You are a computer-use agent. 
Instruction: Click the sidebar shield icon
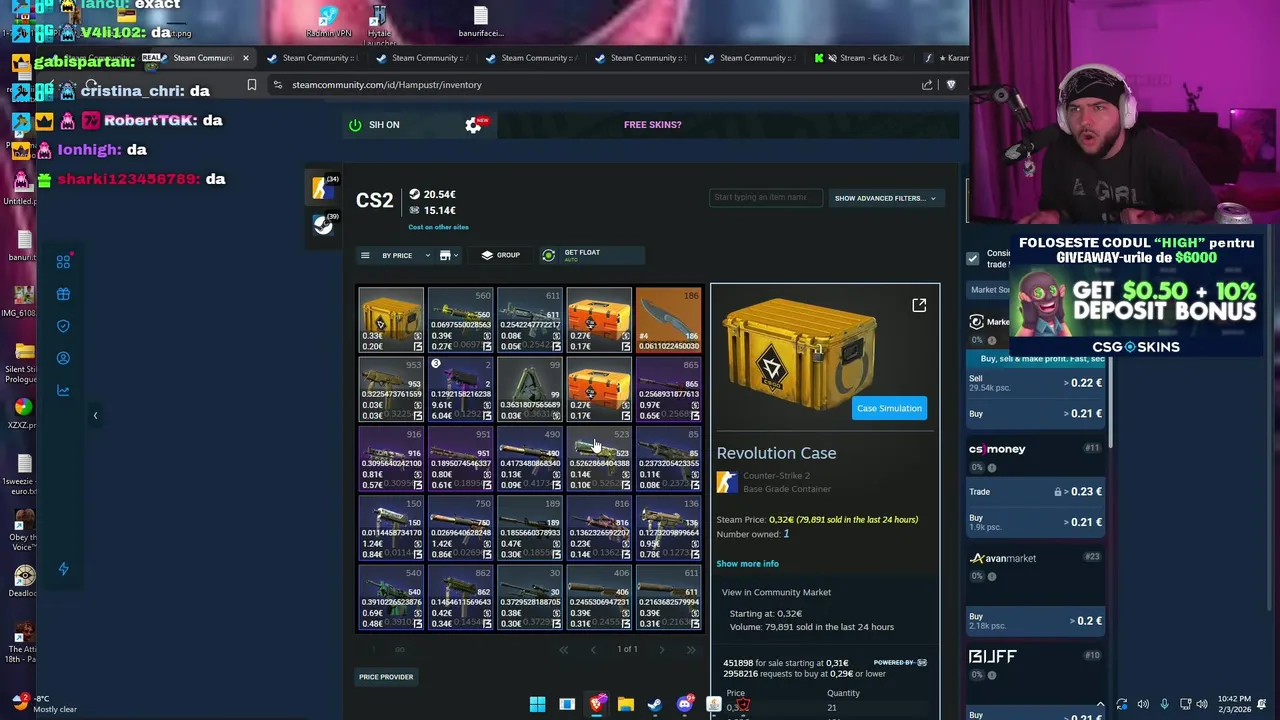pos(63,326)
